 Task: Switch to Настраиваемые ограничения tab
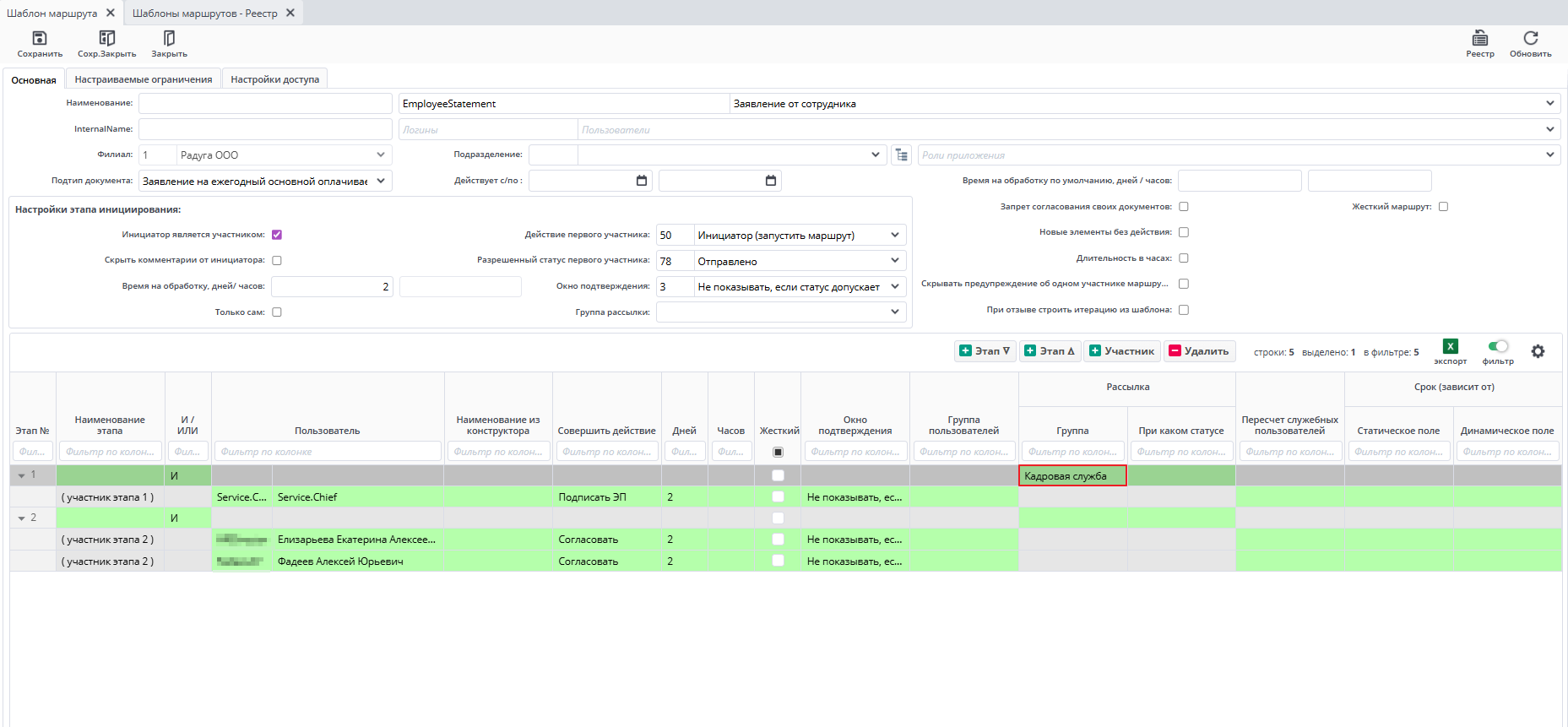coord(144,79)
